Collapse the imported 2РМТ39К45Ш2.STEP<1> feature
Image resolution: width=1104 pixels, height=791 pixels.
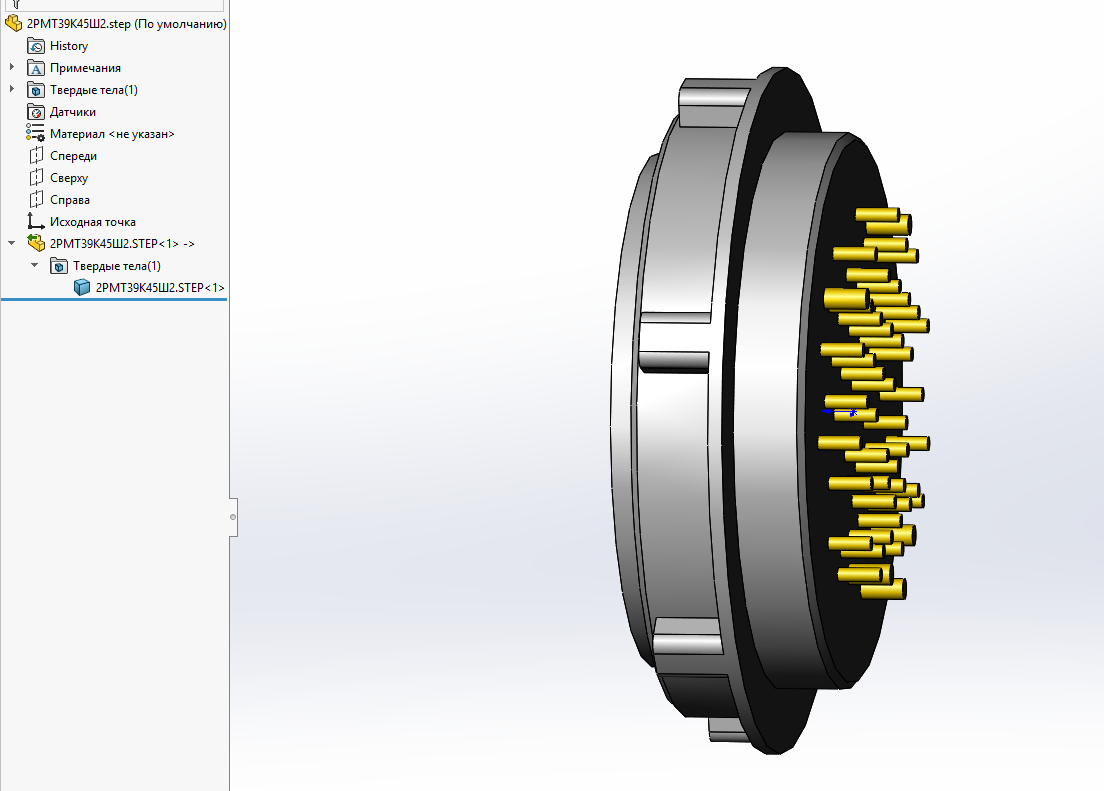pyautogui.click(x=12, y=244)
